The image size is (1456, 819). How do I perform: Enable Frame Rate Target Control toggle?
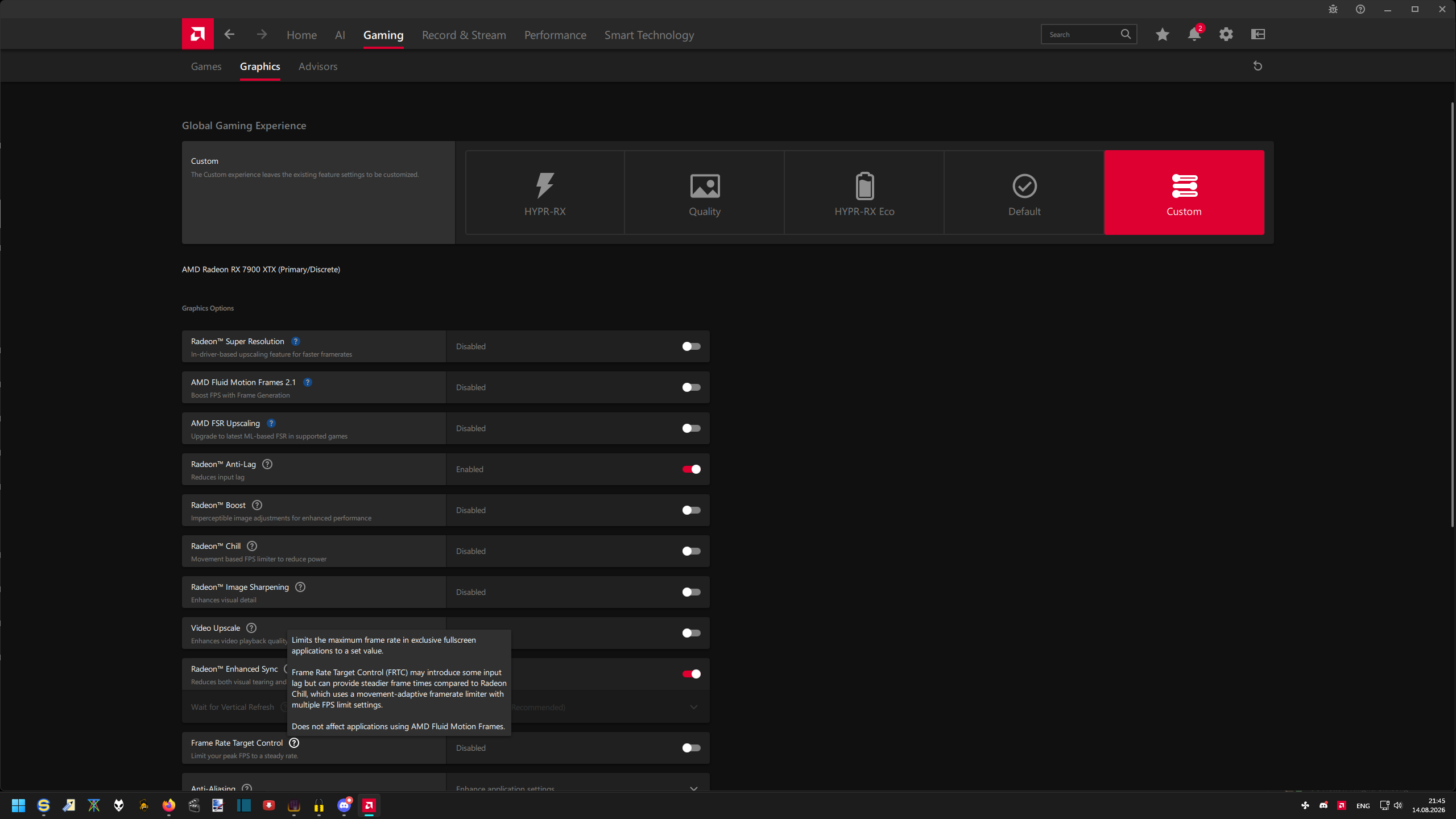(692, 748)
